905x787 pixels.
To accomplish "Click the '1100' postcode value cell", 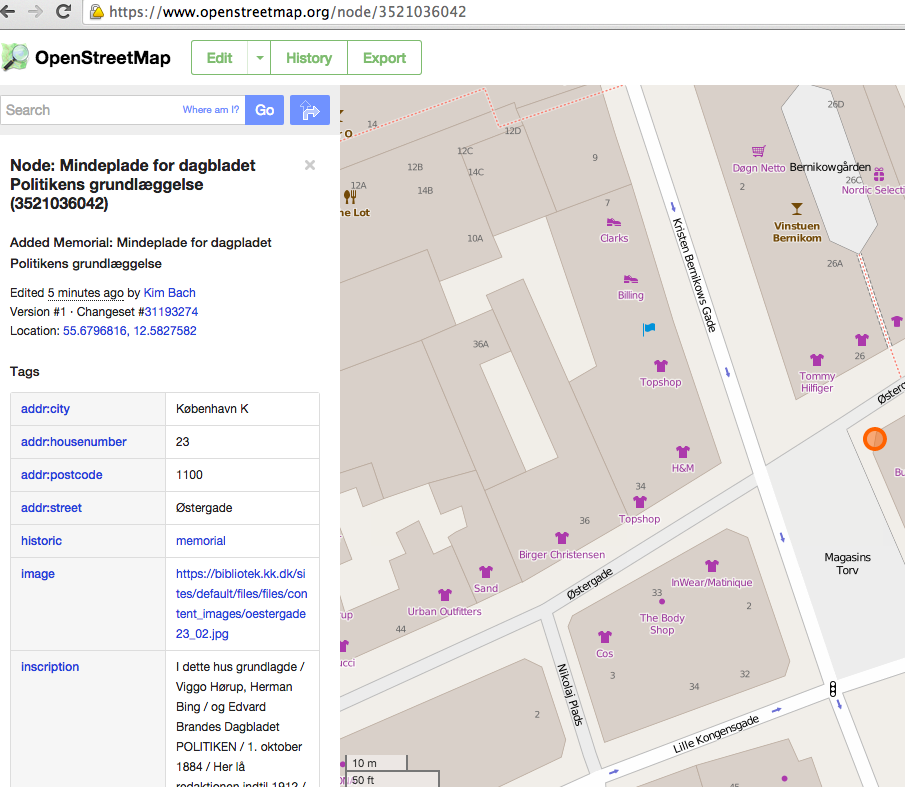I will point(242,475).
